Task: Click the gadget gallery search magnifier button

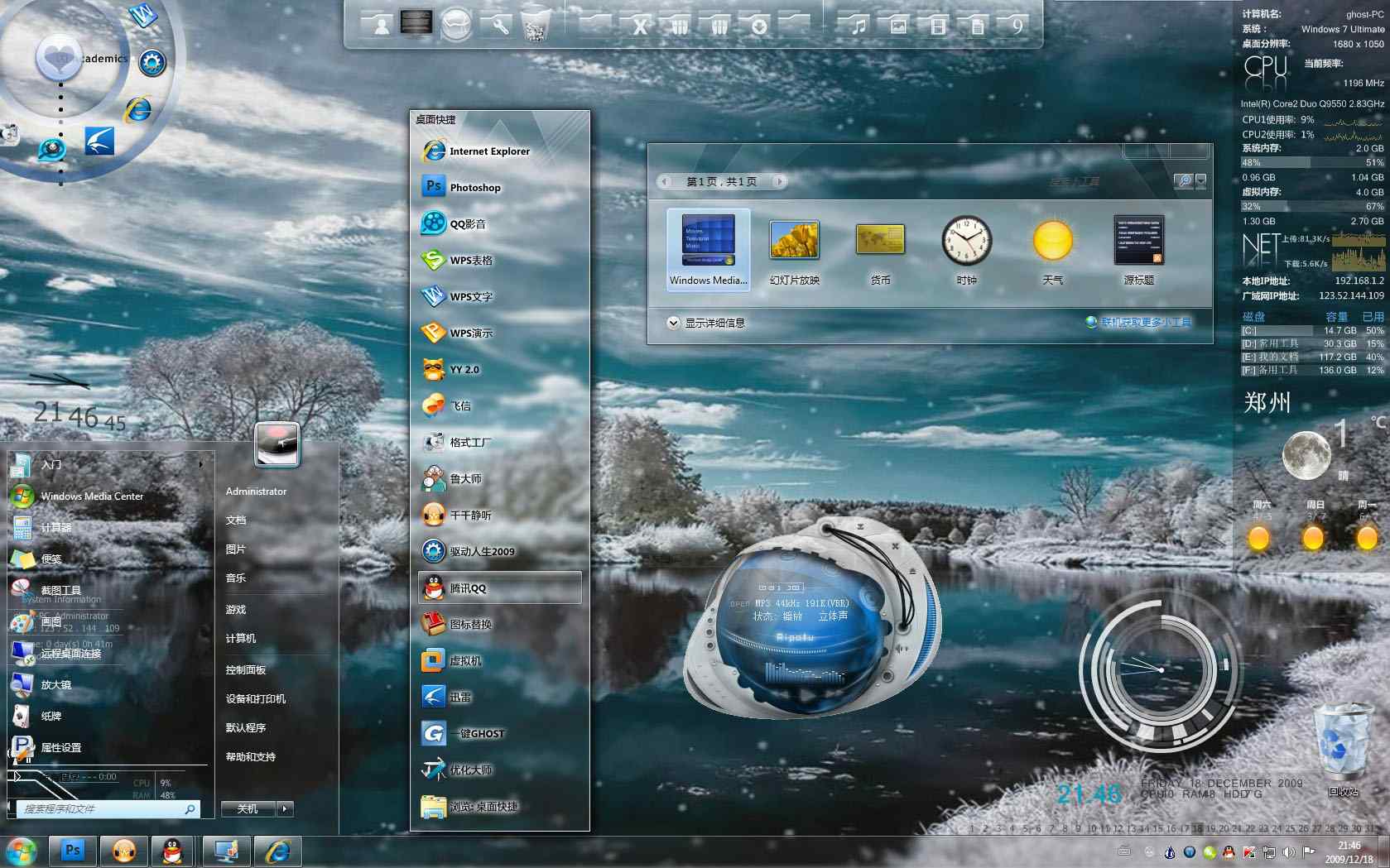Action: (1185, 180)
